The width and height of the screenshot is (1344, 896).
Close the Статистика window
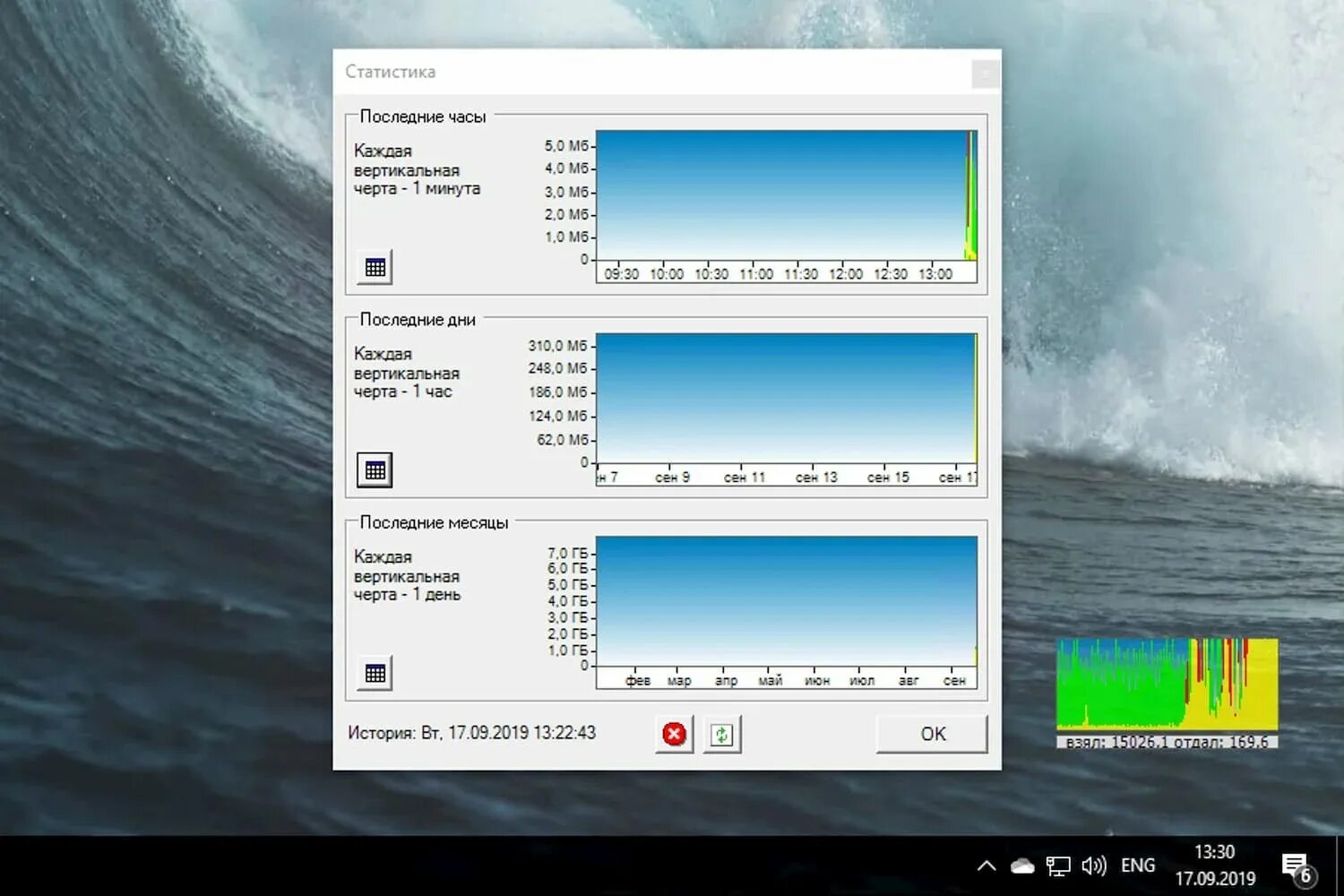(x=985, y=73)
